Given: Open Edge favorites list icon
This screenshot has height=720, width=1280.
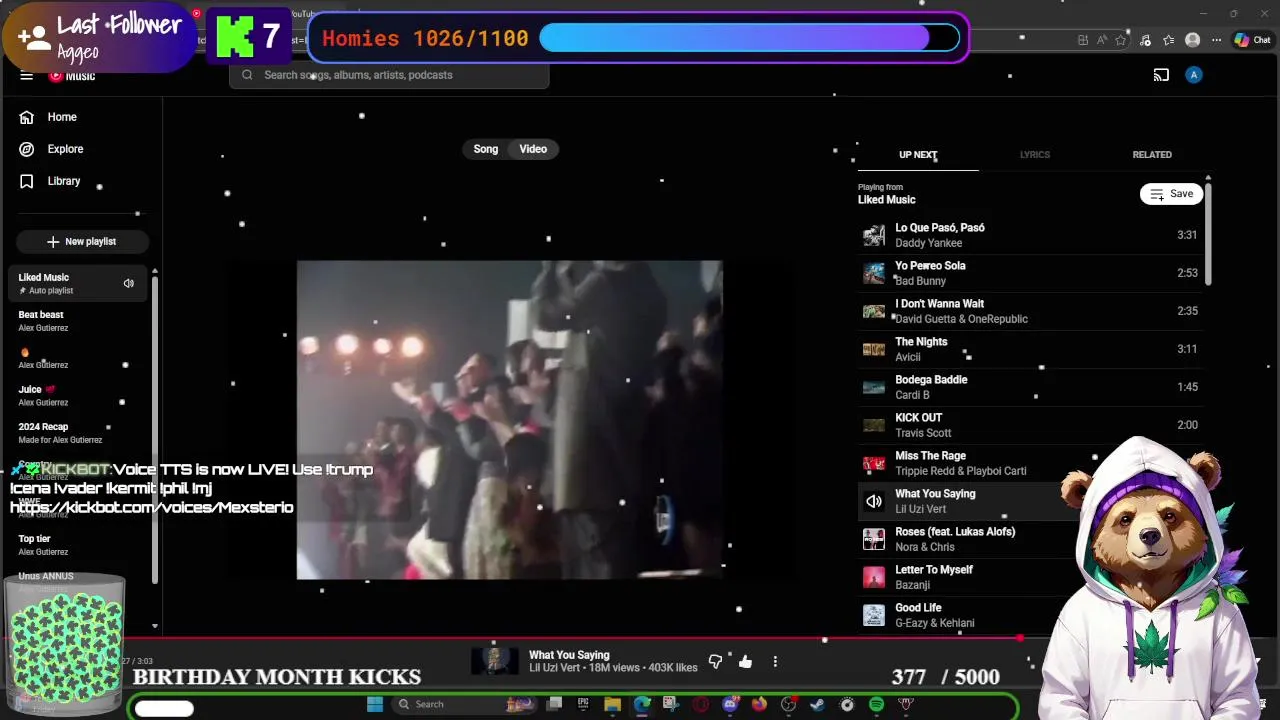Looking at the screenshot, I should pos(1168,40).
